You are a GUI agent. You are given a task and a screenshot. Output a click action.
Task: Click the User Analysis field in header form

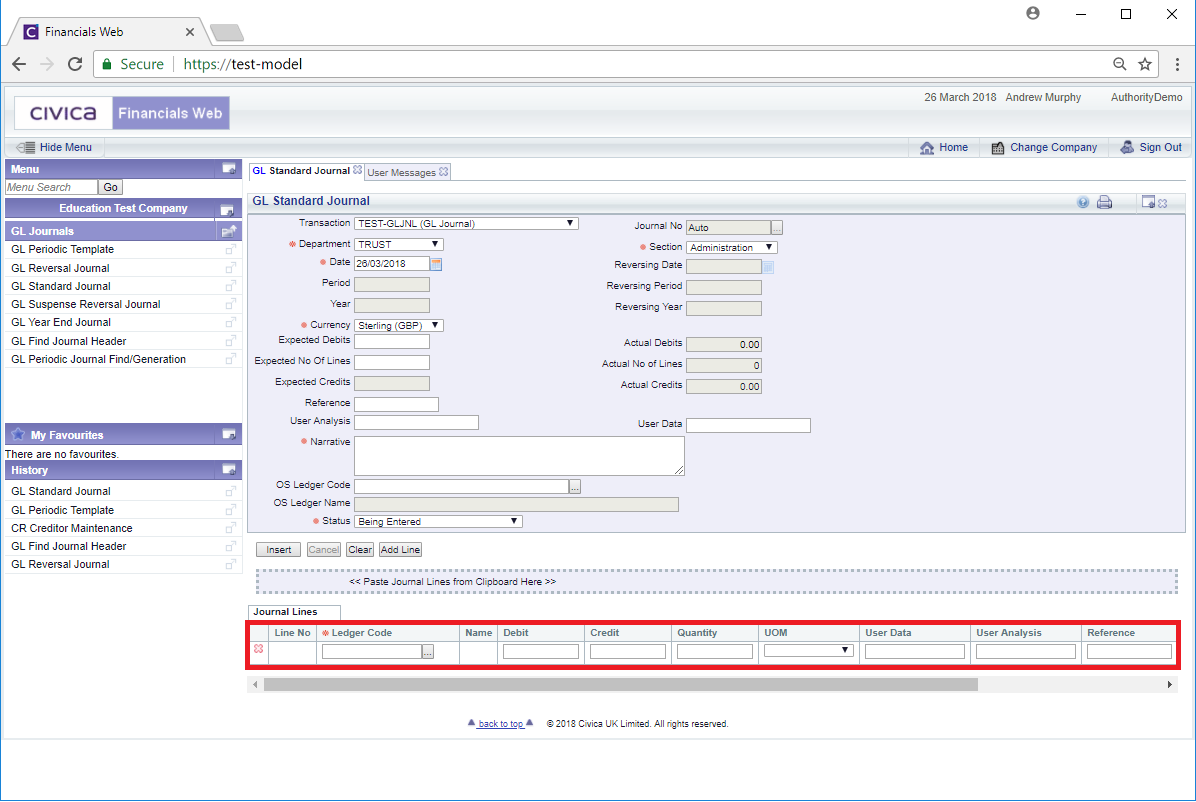[x=416, y=423]
